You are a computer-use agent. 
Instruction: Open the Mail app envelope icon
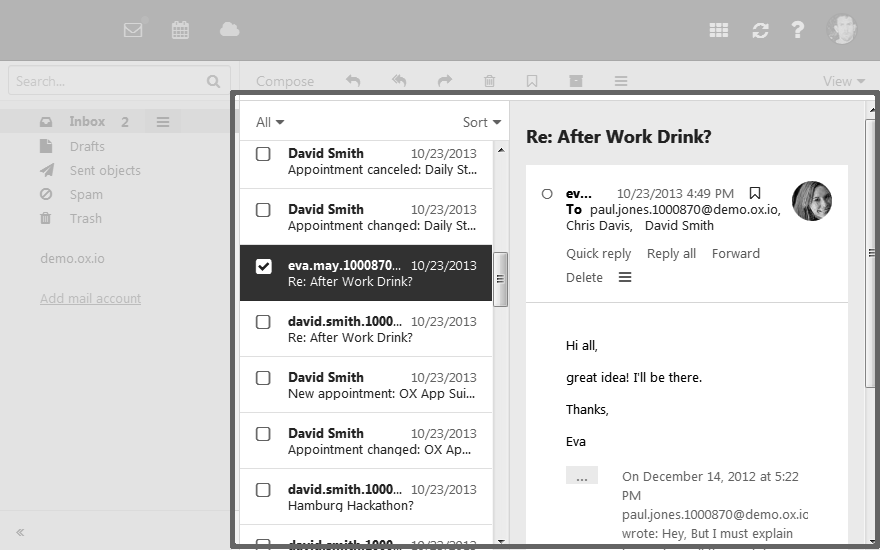pos(133,30)
